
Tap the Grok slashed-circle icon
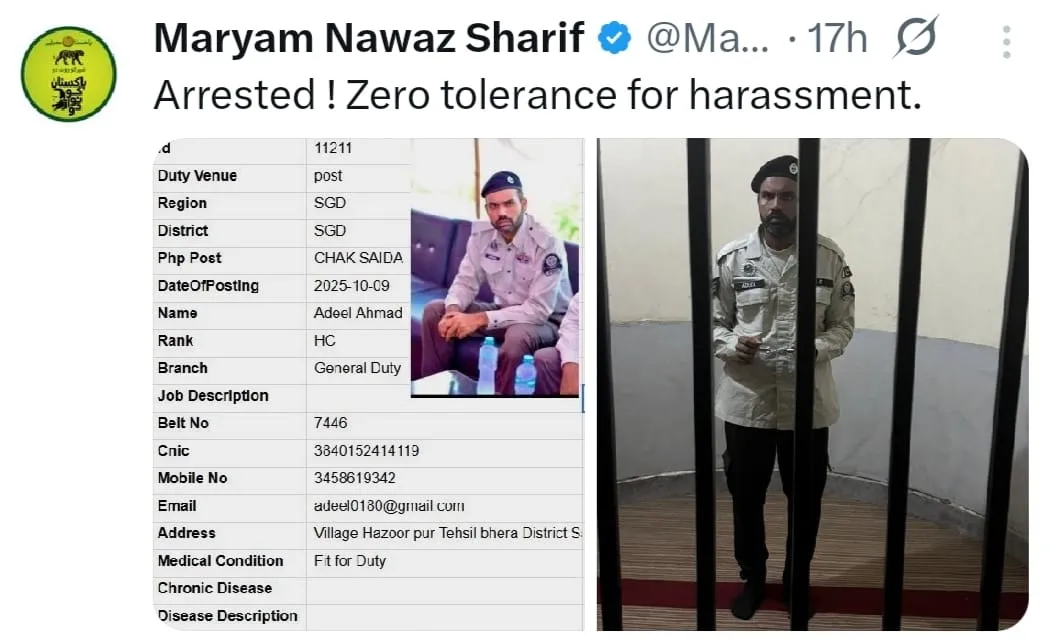[913, 40]
